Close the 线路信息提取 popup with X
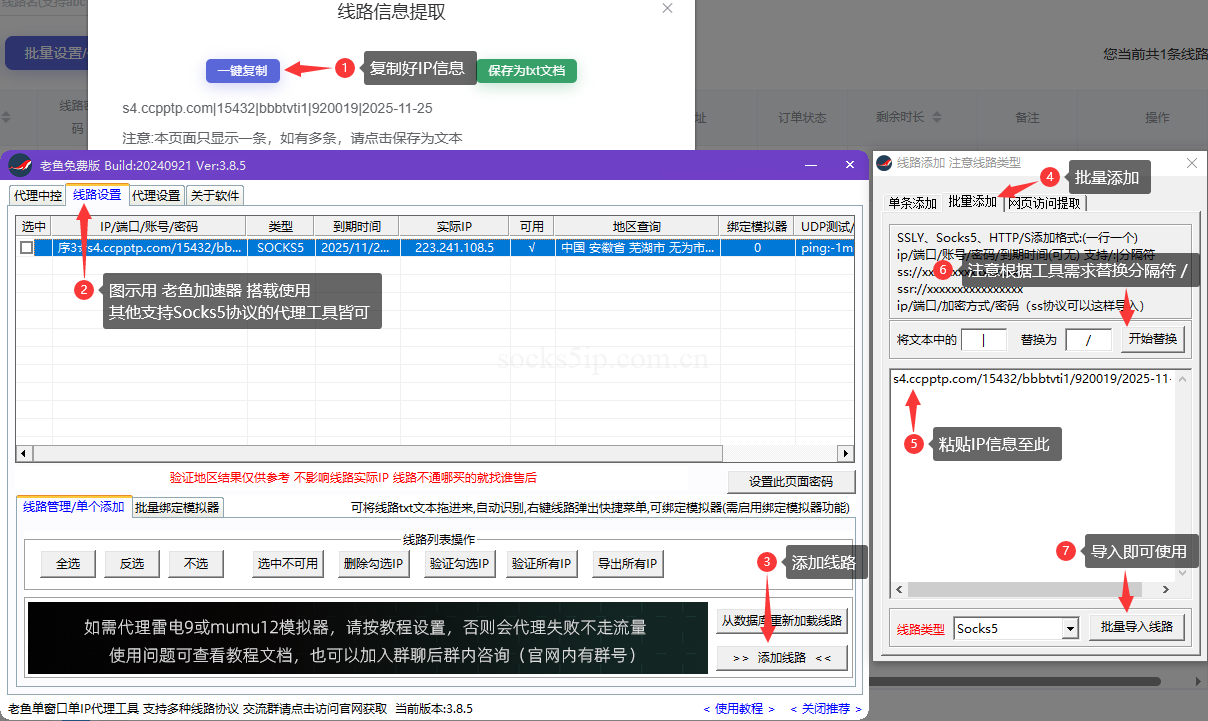 [668, 8]
